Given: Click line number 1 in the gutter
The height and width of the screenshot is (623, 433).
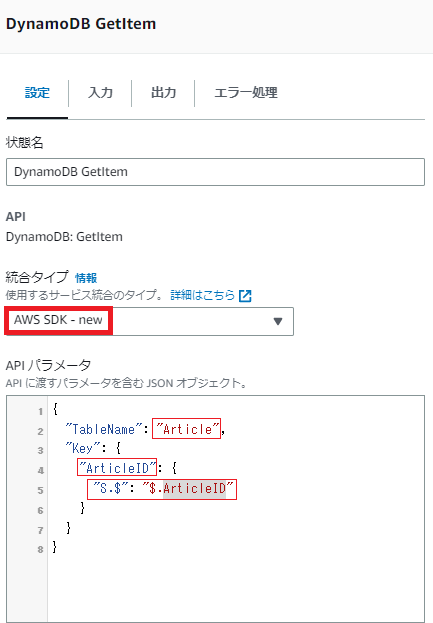Looking at the screenshot, I should [x=41, y=412].
